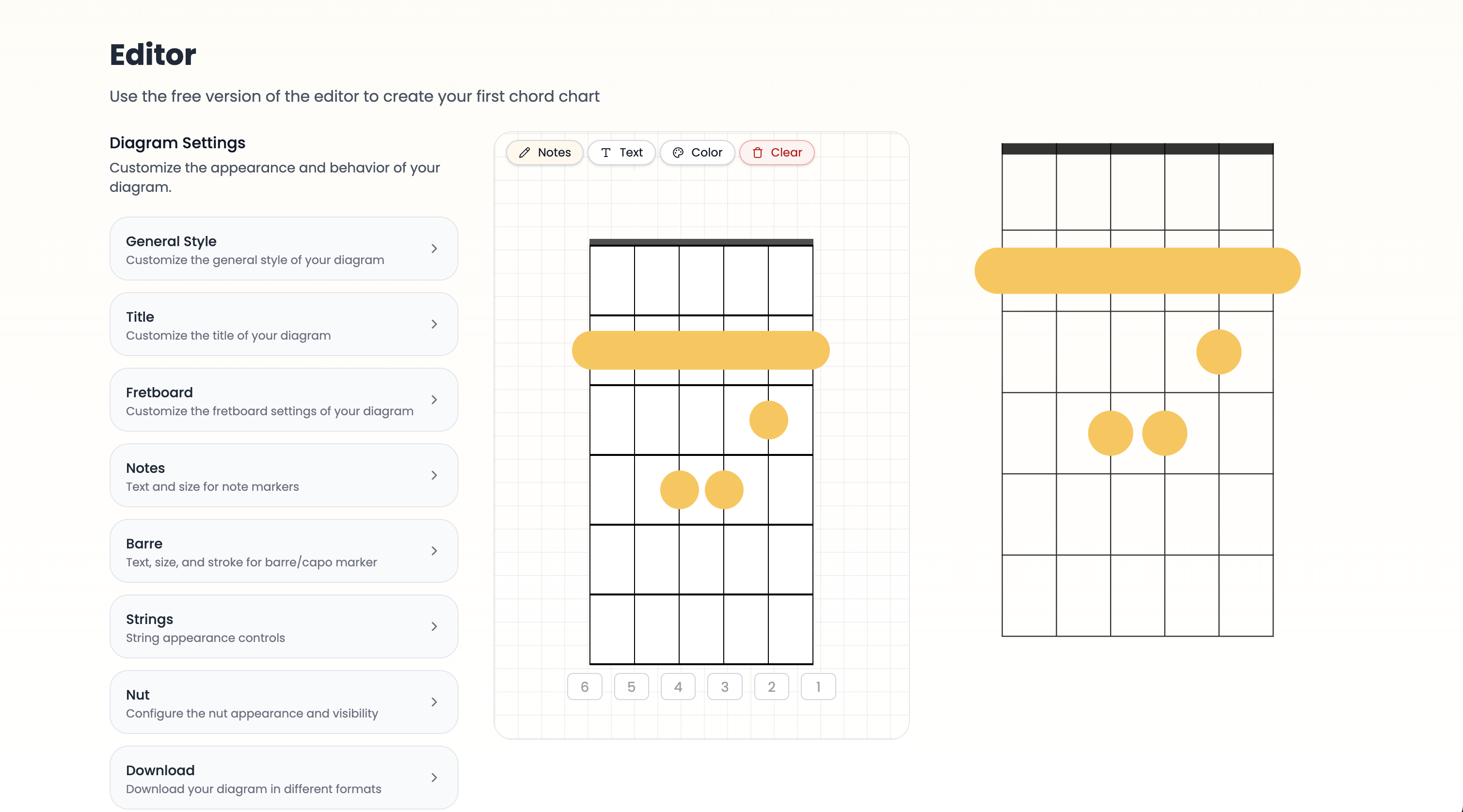Click the string 1 number label
Viewport: 1463px width, 812px height.
point(818,686)
